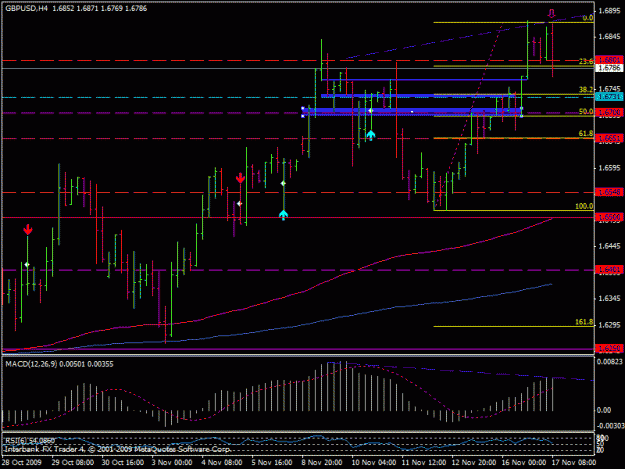Select the 1.6595 price axis value
Screen dimensions: 625x469
pyautogui.click(x=609, y=168)
